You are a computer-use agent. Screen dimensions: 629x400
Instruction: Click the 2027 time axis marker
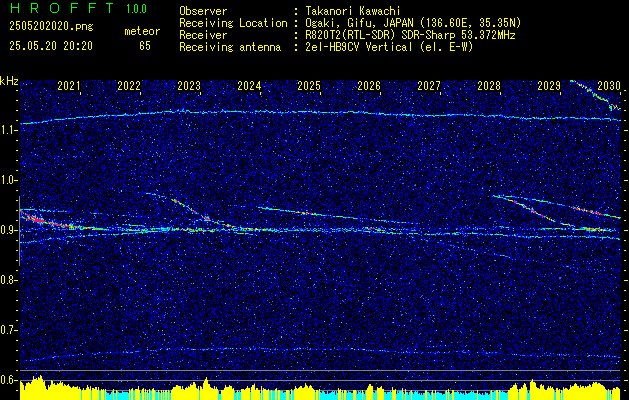click(x=428, y=86)
